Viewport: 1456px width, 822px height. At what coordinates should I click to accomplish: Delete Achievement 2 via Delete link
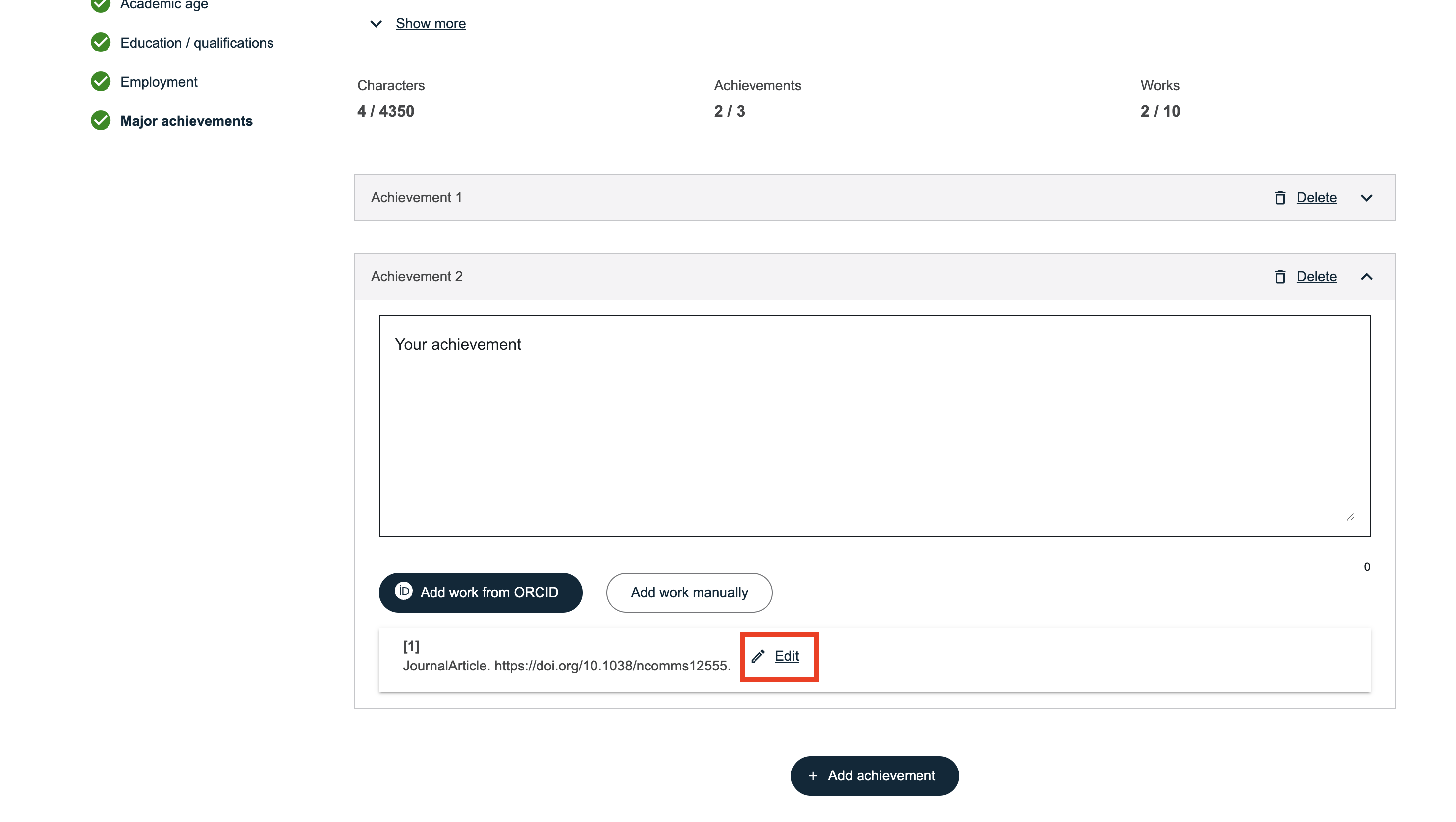click(x=1316, y=277)
